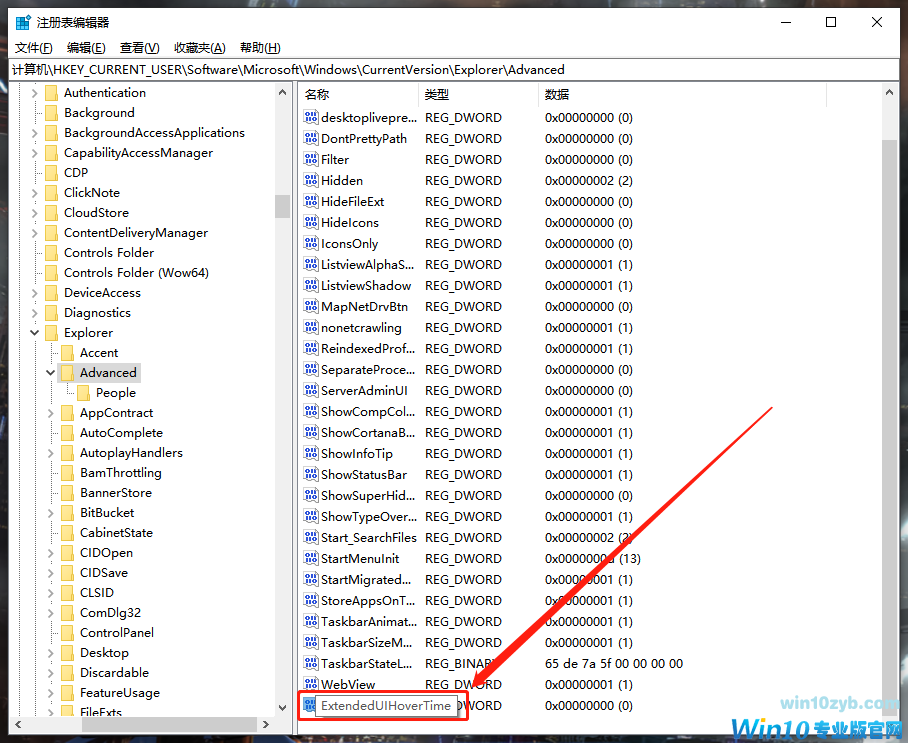
Task: Expand the AppContract key
Action: (52, 413)
